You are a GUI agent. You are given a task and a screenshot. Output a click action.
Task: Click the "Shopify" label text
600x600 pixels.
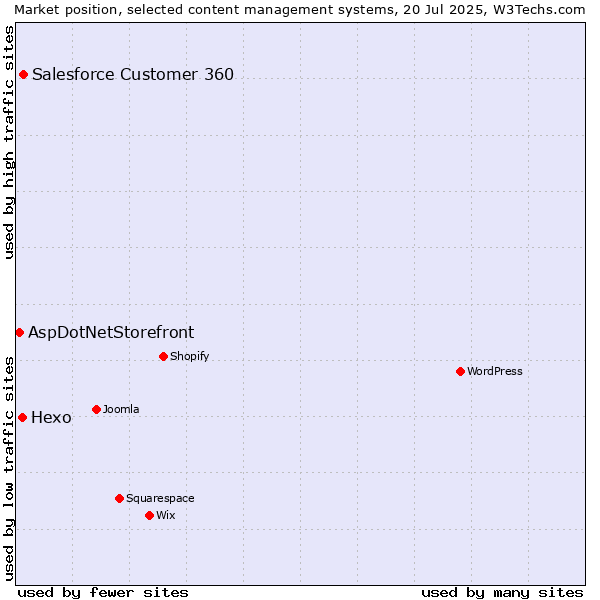[189, 357]
